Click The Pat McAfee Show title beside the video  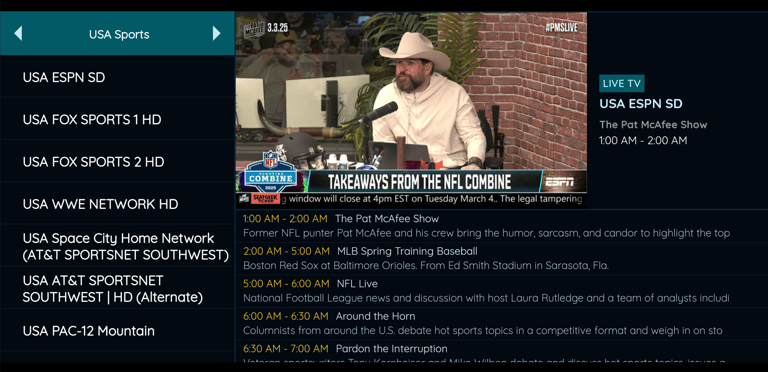click(653, 124)
